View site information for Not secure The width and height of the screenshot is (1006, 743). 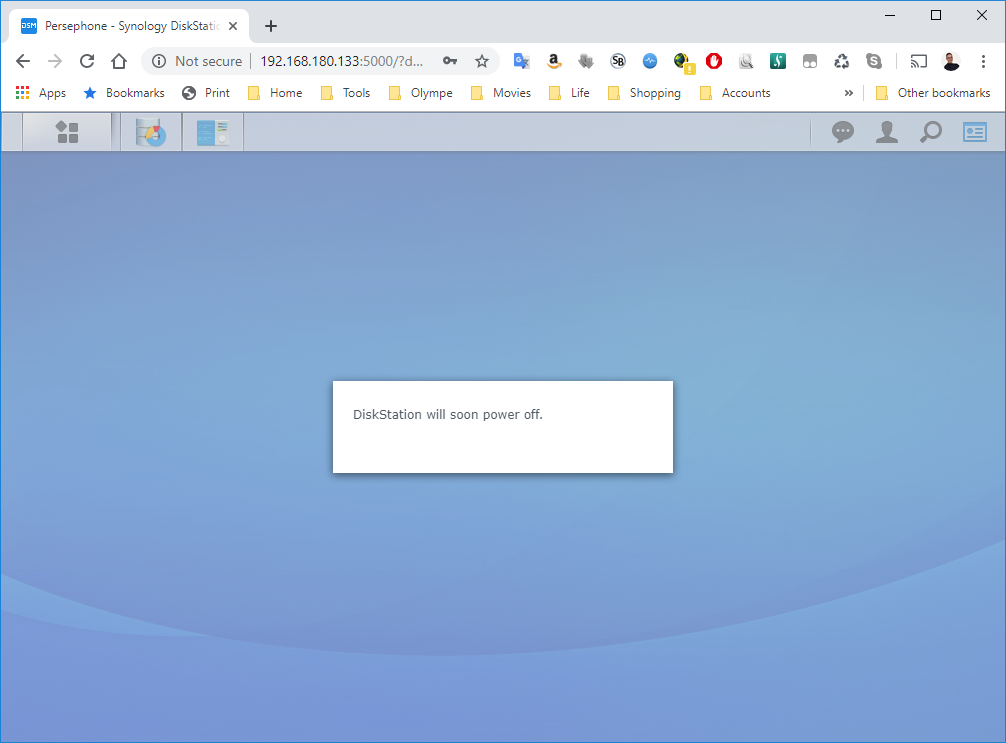(x=197, y=61)
